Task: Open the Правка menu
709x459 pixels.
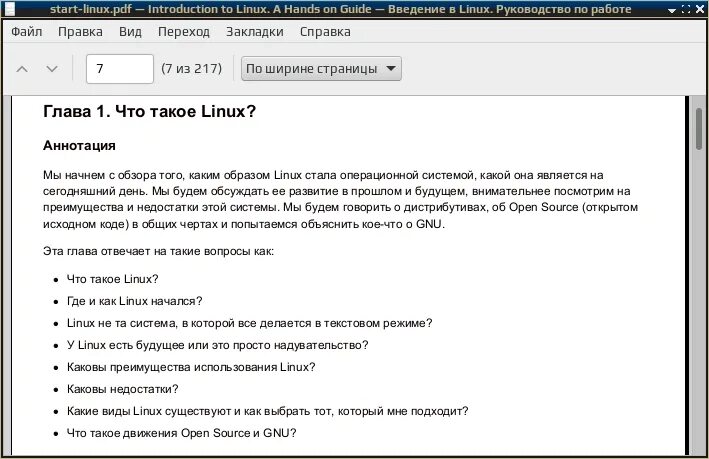Action: pyautogui.click(x=80, y=32)
